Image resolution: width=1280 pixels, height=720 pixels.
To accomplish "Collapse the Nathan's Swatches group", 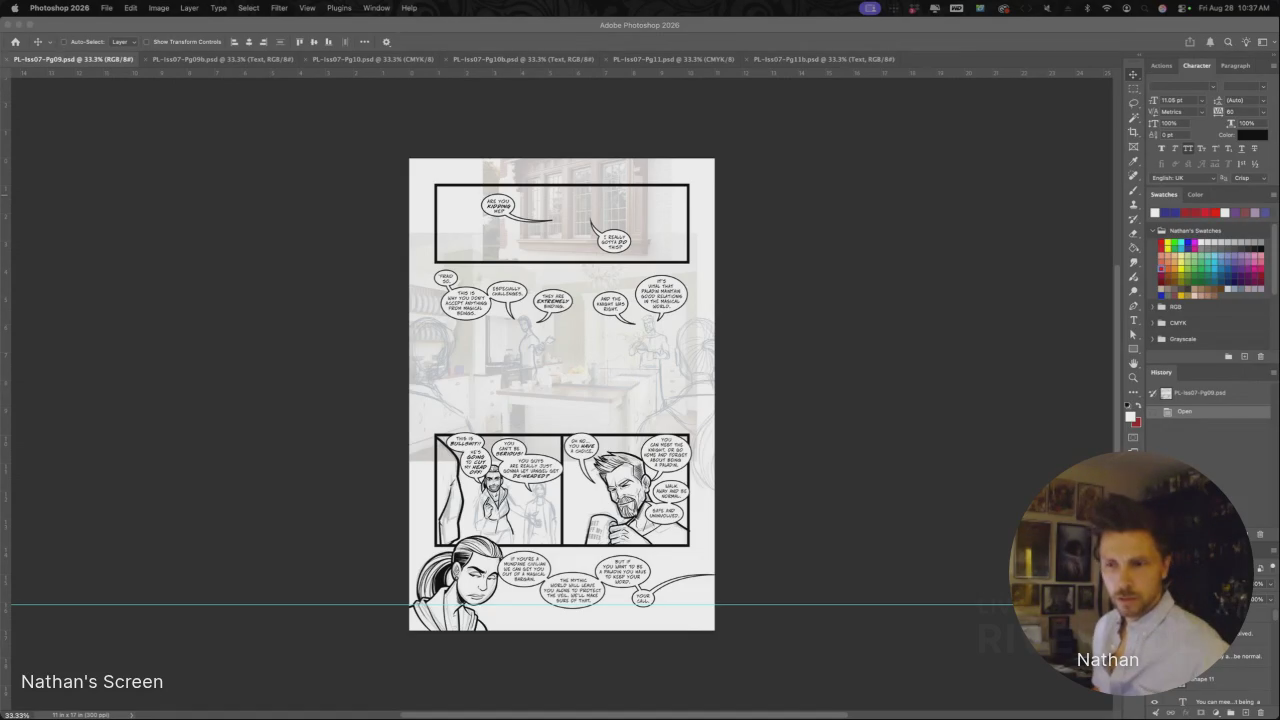I will point(1153,231).
